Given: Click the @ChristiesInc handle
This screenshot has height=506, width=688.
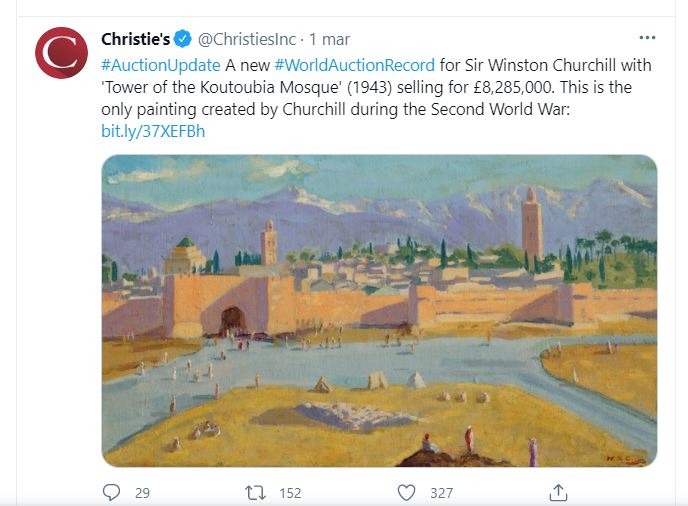Looking at the screenshot, I should click(246, 39).
